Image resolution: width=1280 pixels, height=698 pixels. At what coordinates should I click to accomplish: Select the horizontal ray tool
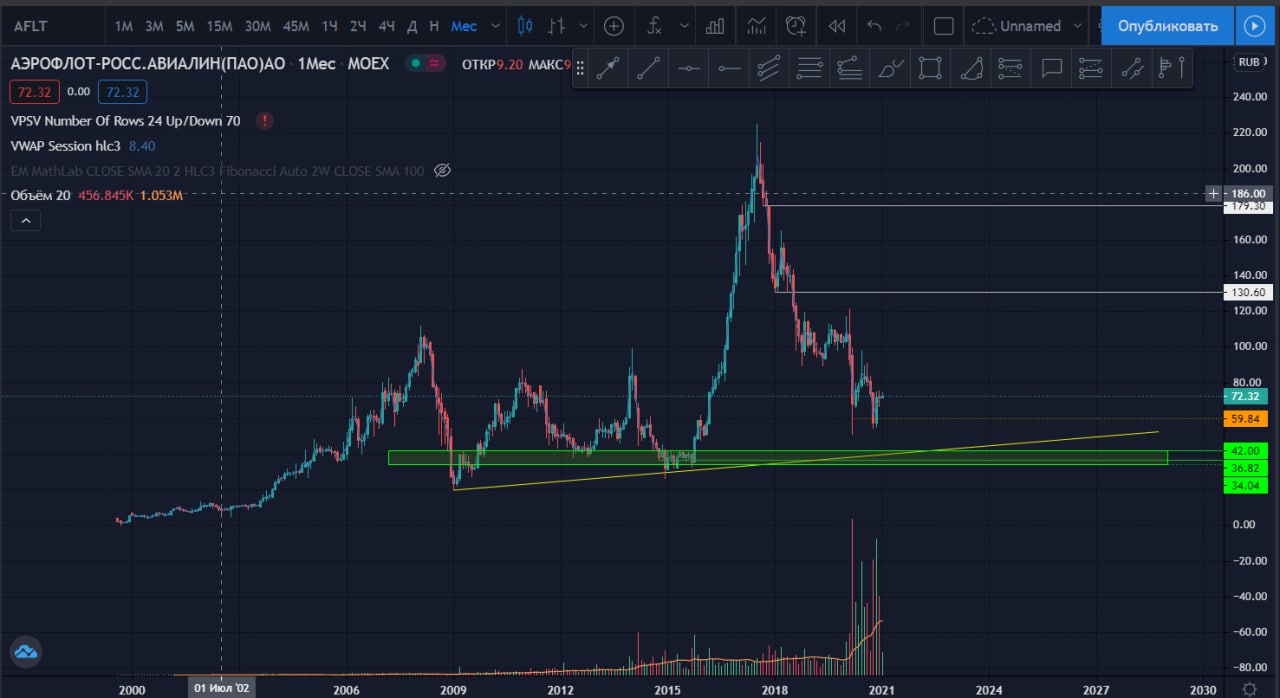729,68
